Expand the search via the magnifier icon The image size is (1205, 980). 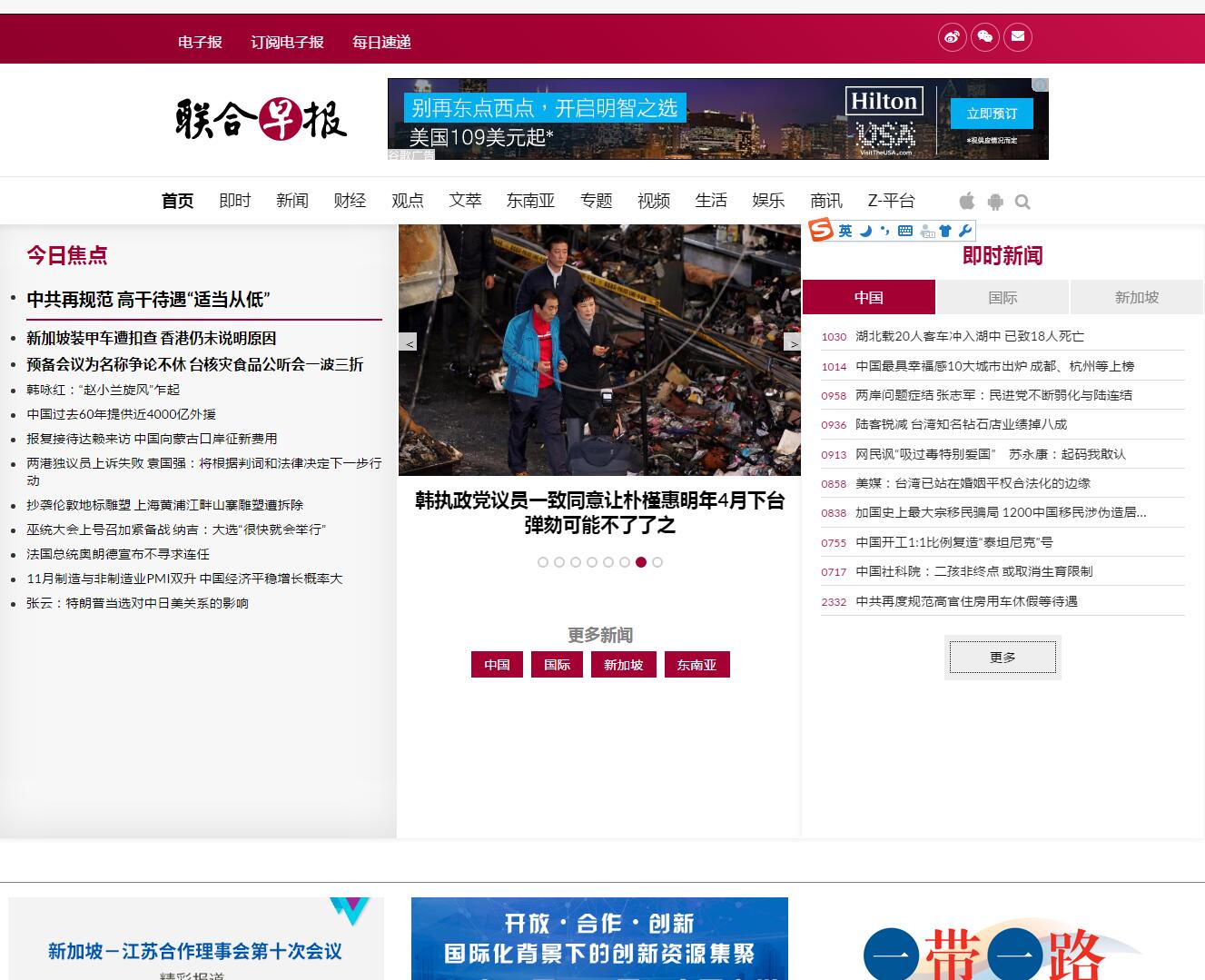(1023, 201)
